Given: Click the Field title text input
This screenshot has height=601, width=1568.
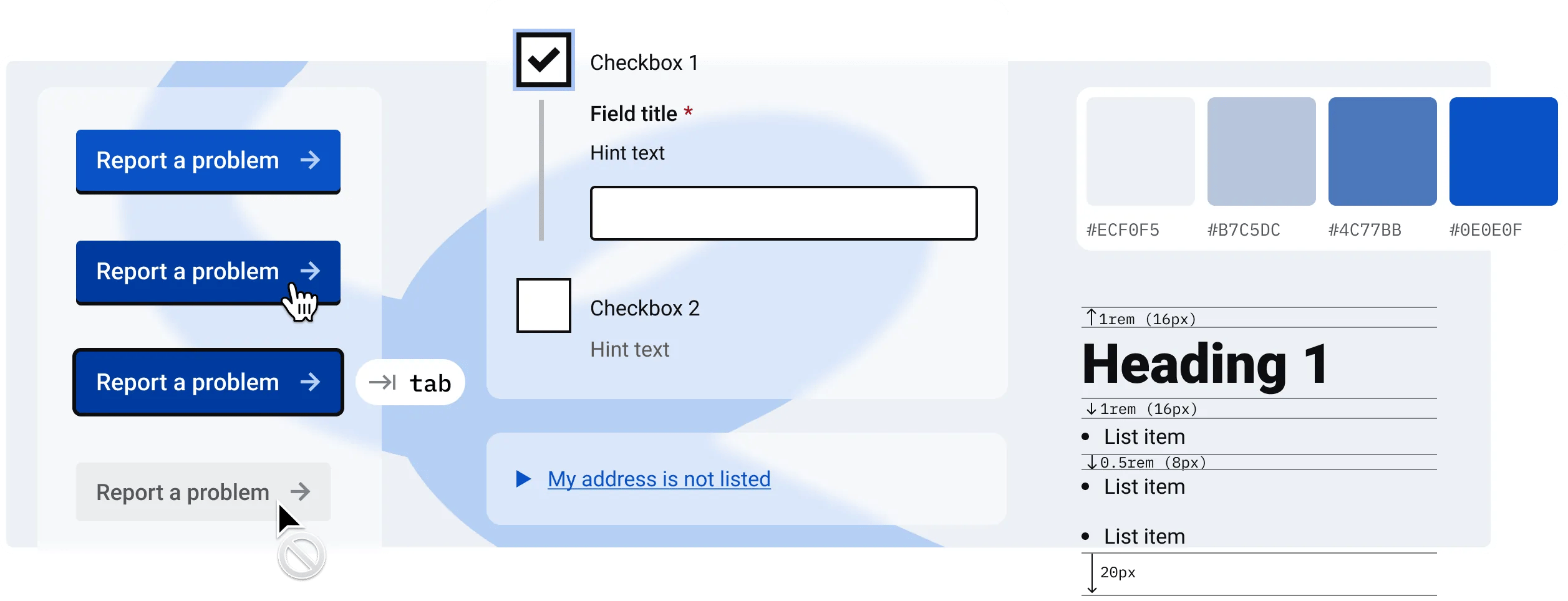Looking at the screenshot, I should coord(784,213).
